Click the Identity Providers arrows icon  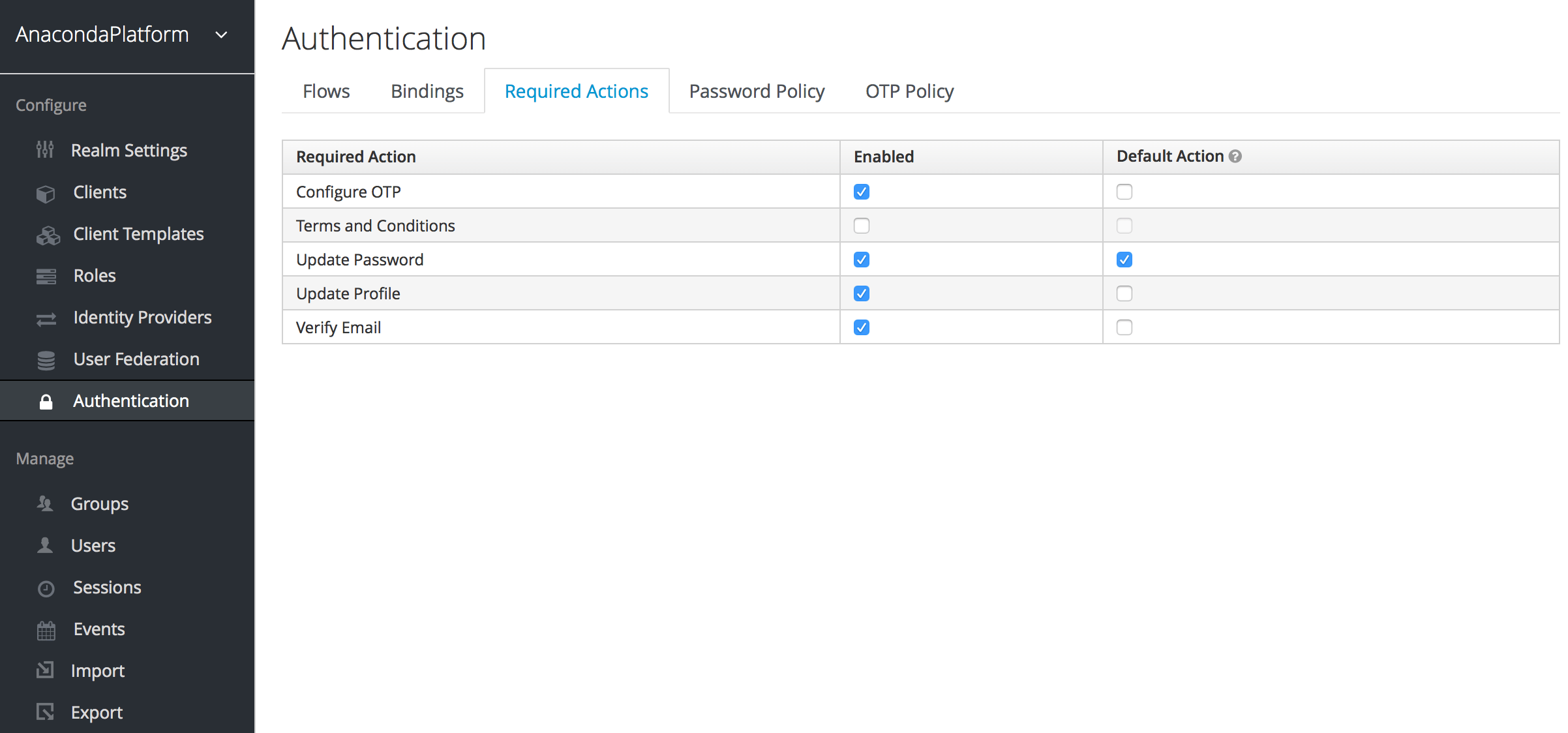(x=46, y=319)
